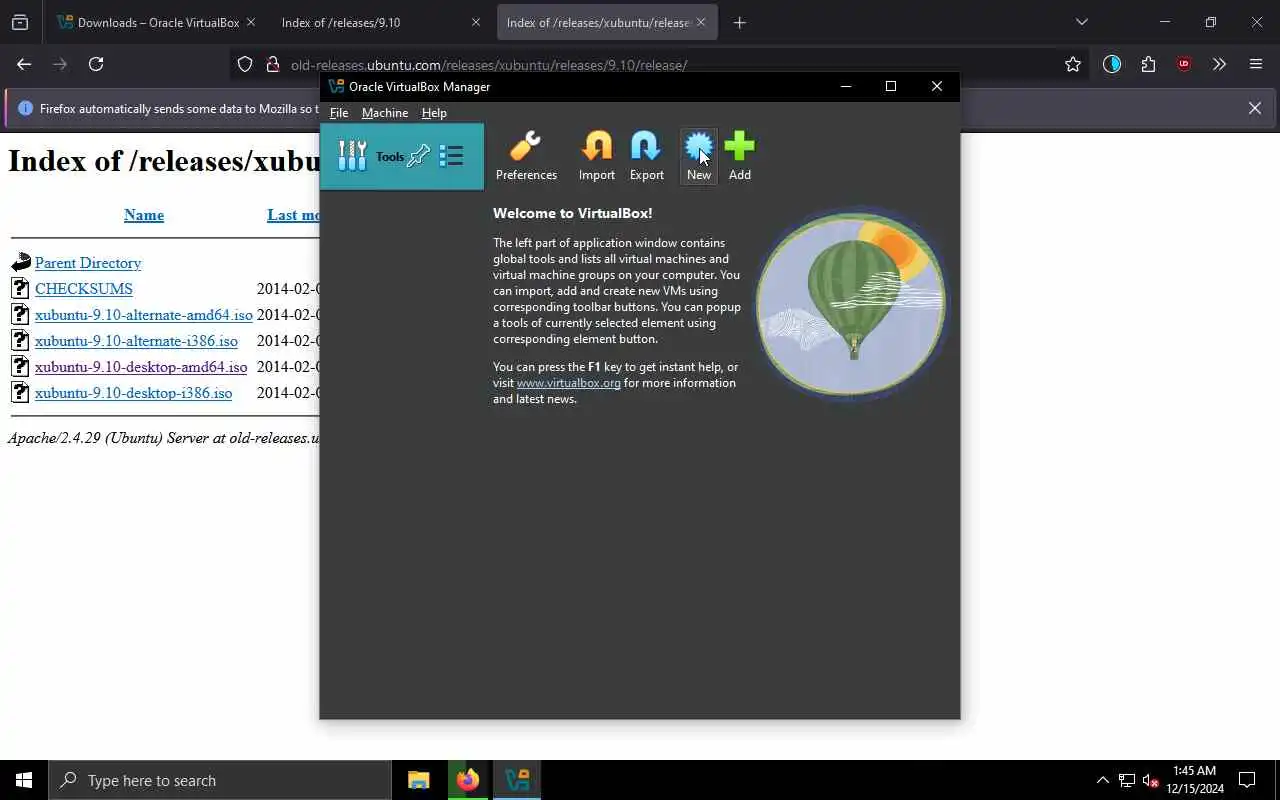This screenshot has height=800, width=1280.
Task: Select the Tools item in VirtualBox
Action: click(x=402, y=156)
